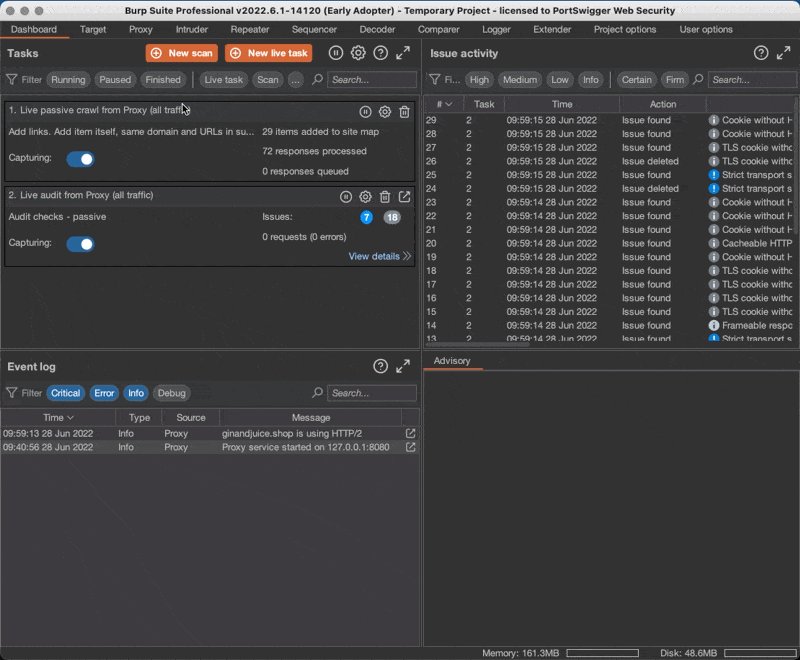The height and width of the screenshot is (660, 800).
Task: Filter issues by High severity
Action: coord(479,80)
